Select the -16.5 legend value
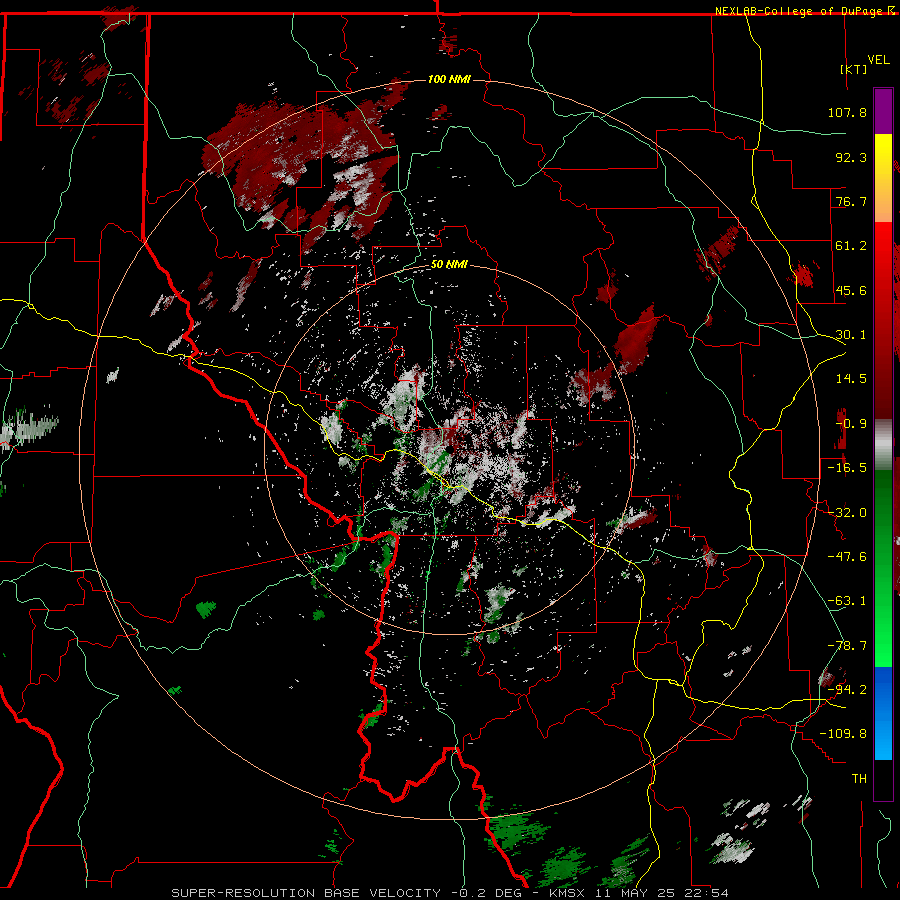Viewport: 900px width, 900px height. tap(847, 468)
